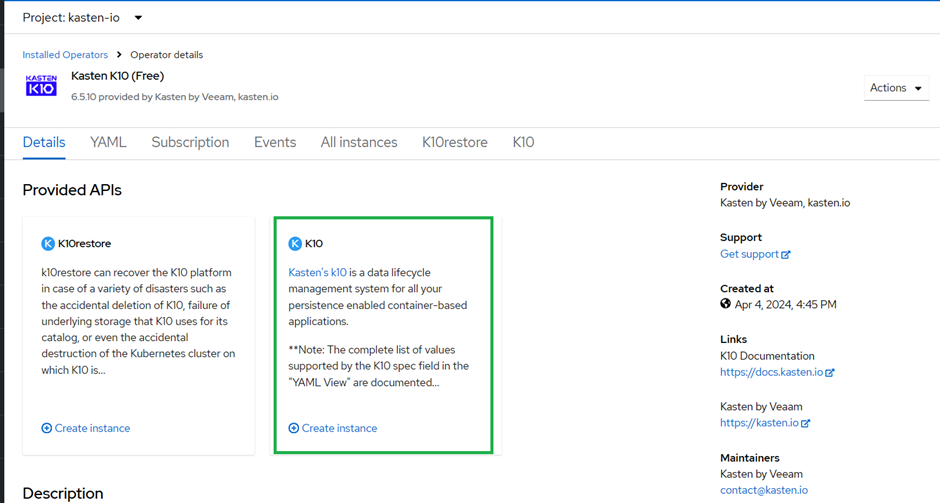Click the Kasten K10 operator logo
The width and height of the screenshot is (940, 503).
tap(41, 86)
